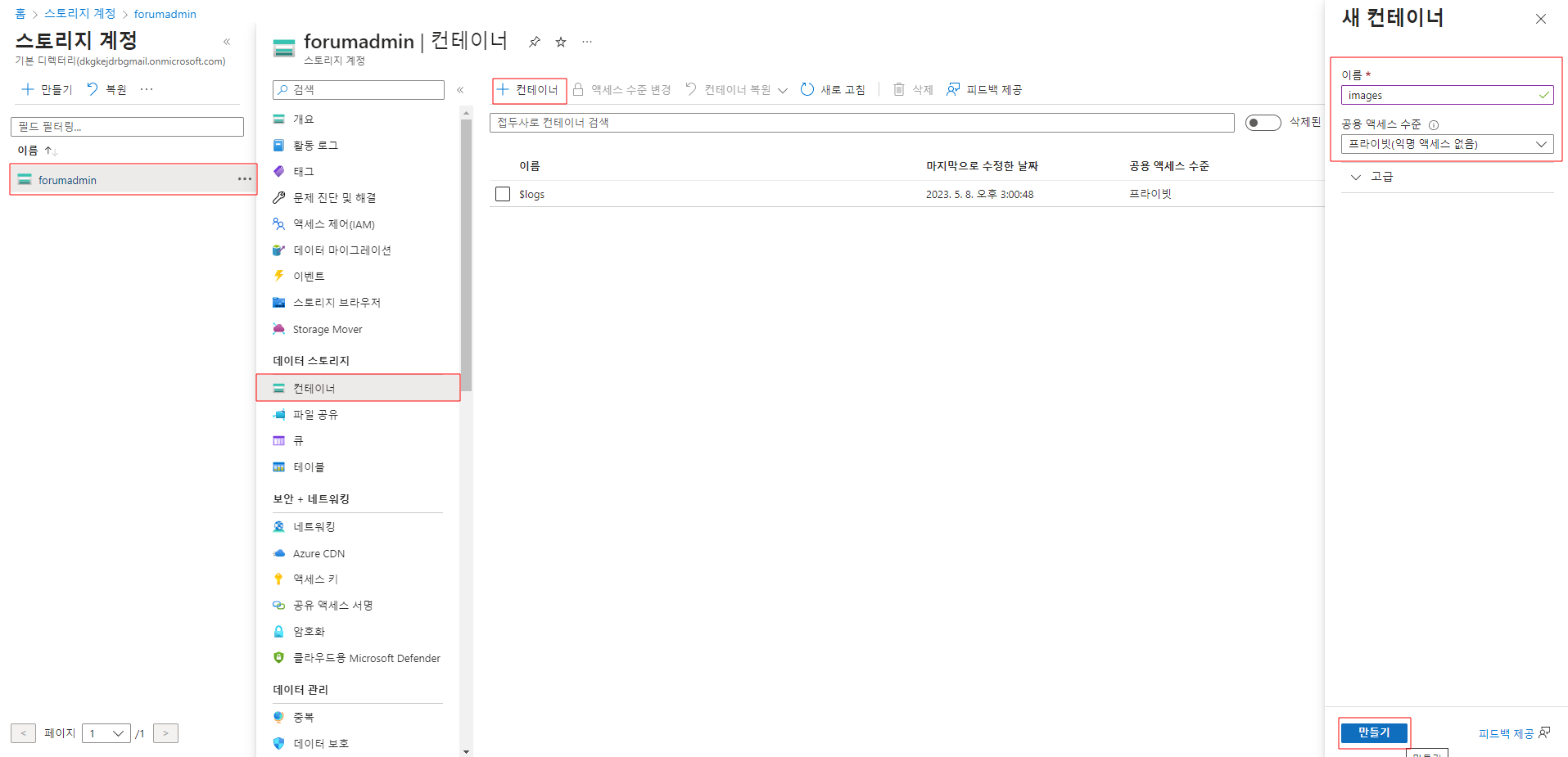Pin the forumadmin blade with pin icon
This screenshot has height=757, width=1568.
click(x=534, y=42)
